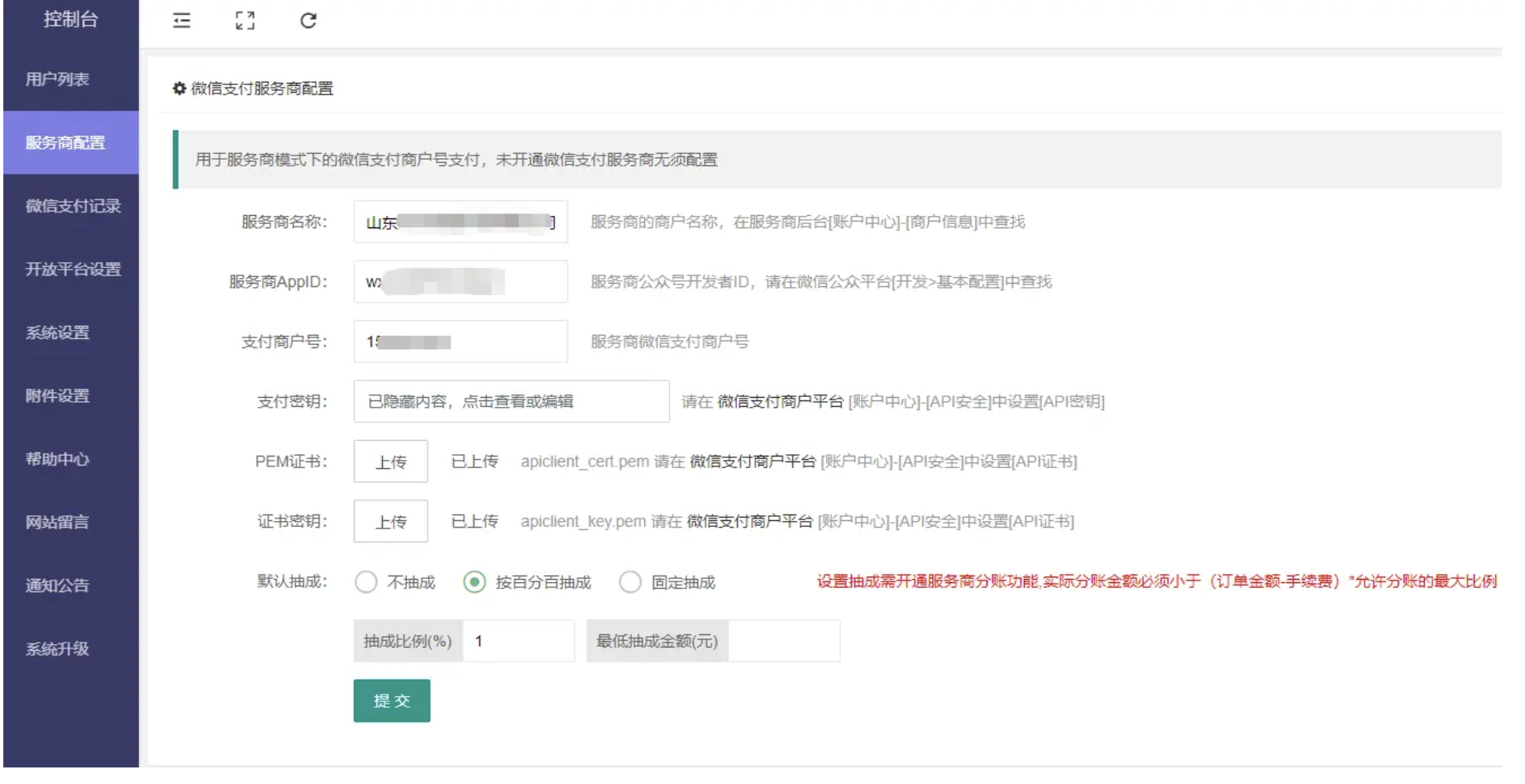Open 微信支付商户平台 link in 支付密钥 row
1525x784 pixels.
click(780, 401)
